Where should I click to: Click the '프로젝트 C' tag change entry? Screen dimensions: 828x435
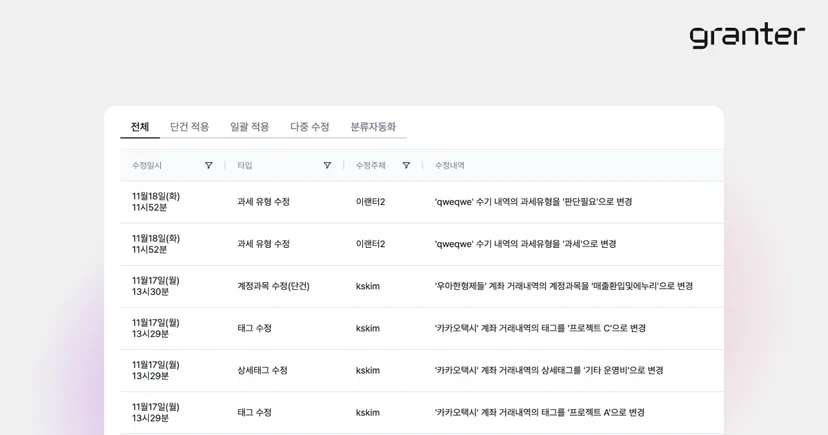pyautogui.click(x=540, y=328)
